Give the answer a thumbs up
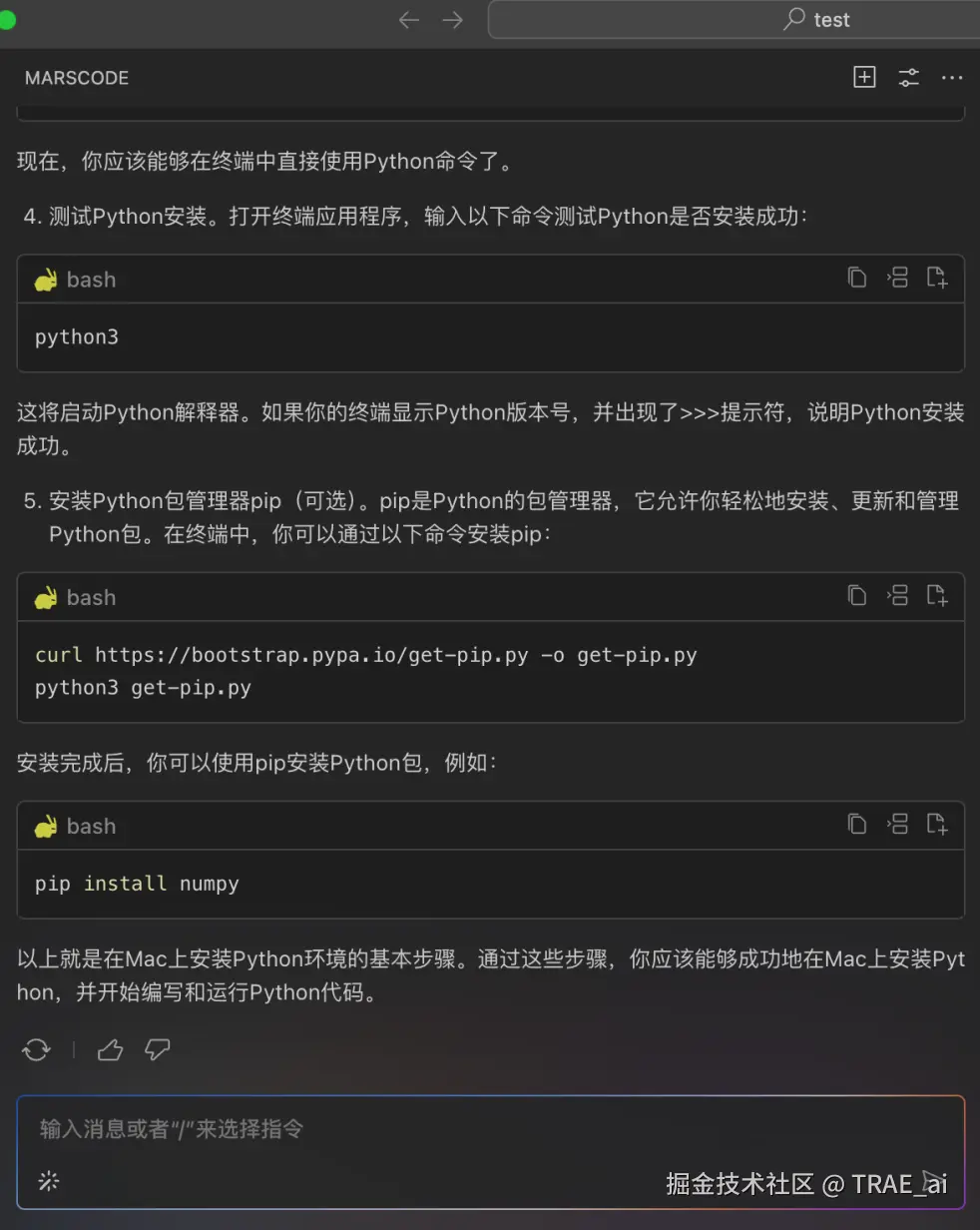The height and width of the screenshot is (1230, 980). pyautogui.click(x=110, y=1049)
